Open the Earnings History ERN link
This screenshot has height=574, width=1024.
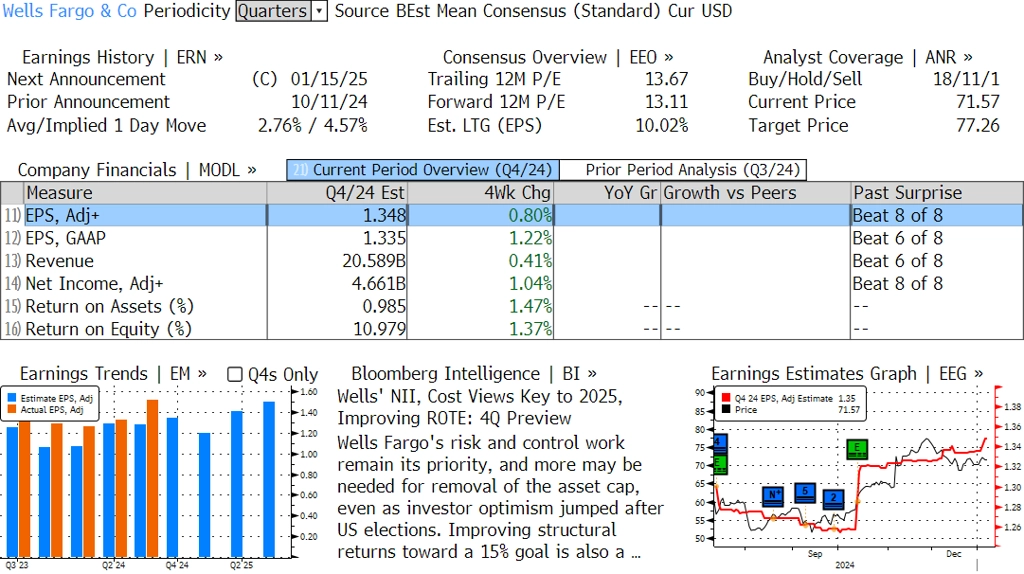point(123,57)
